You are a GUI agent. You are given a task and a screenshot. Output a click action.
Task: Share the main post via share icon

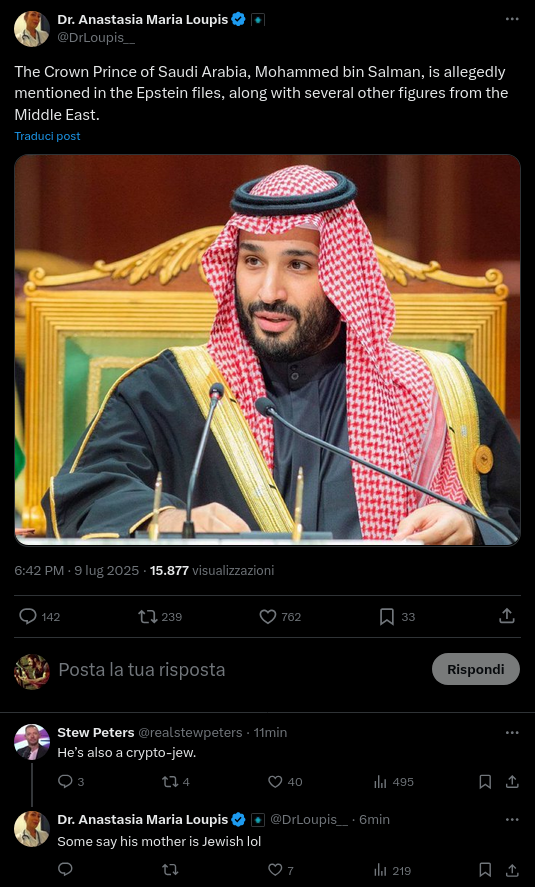(x=507, y=616)
